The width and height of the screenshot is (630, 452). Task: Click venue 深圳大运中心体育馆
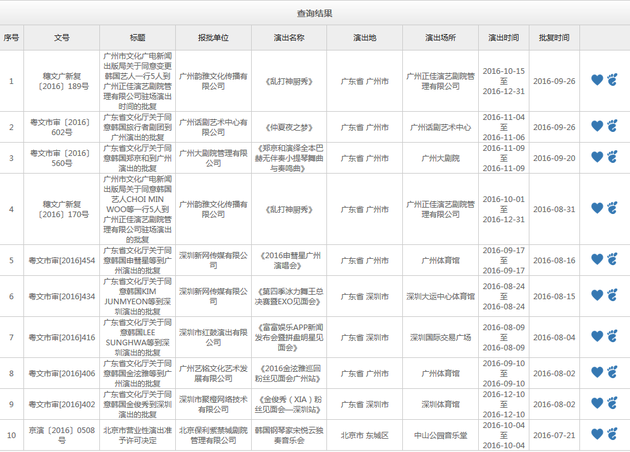pyautogui.click(x=440, y=297)
